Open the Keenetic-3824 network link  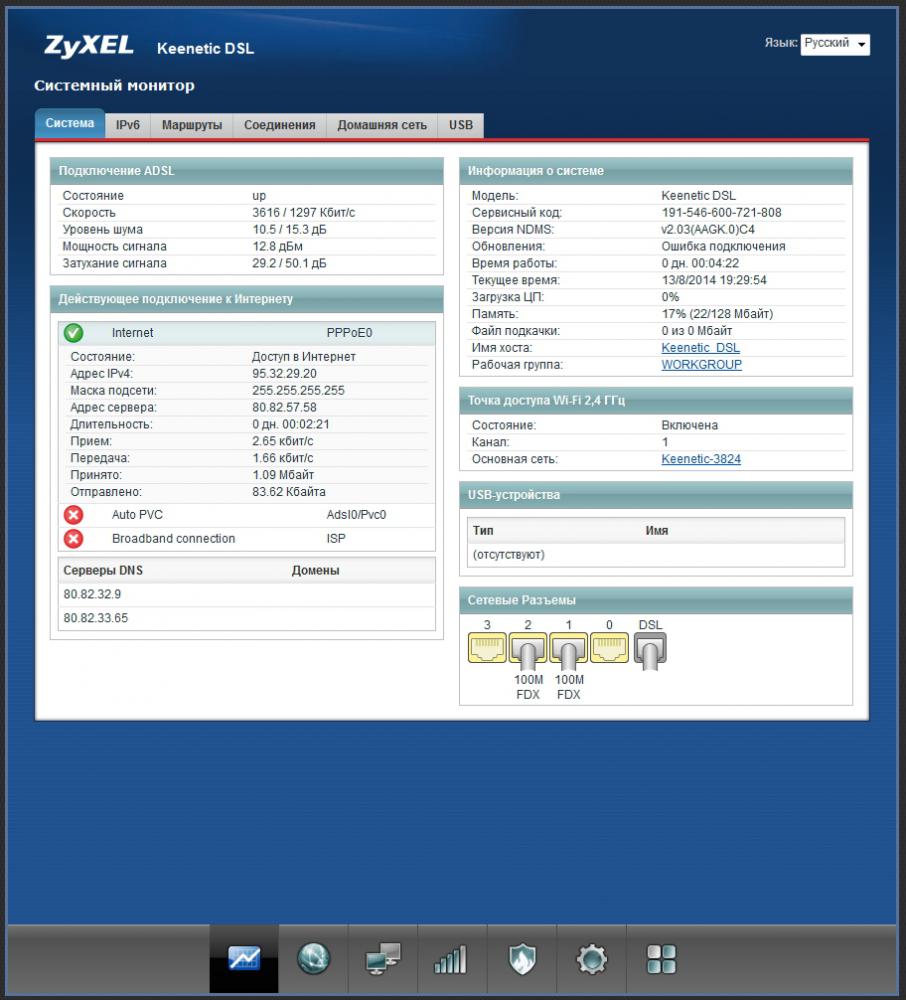(x=701, y=460)
